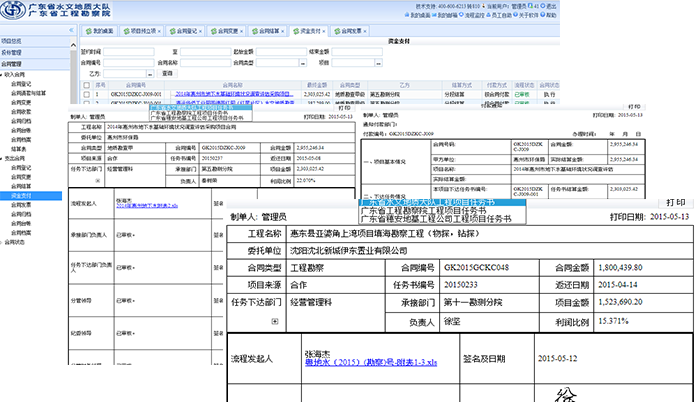Viewport: 698px width, 402px height.
Task: Click 打印 in the payment notice form
Action: tap(634, 107)
